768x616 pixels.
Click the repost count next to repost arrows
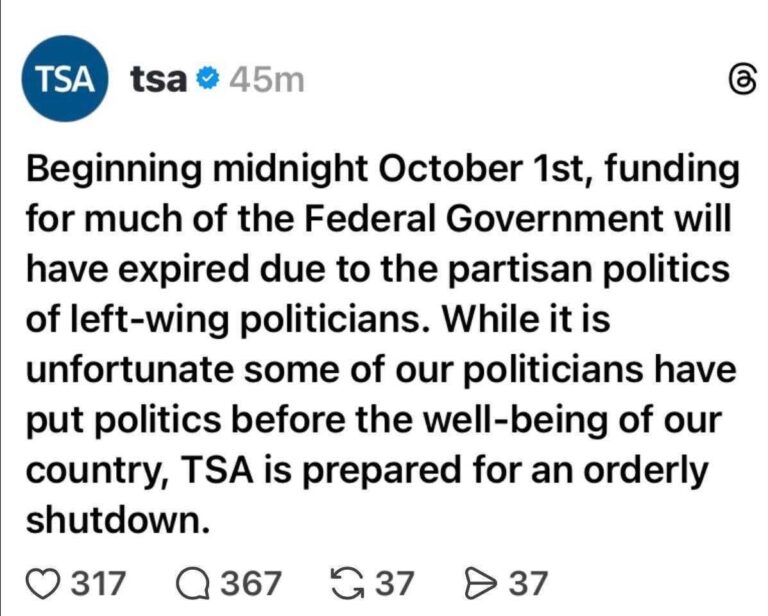[394, 583]
